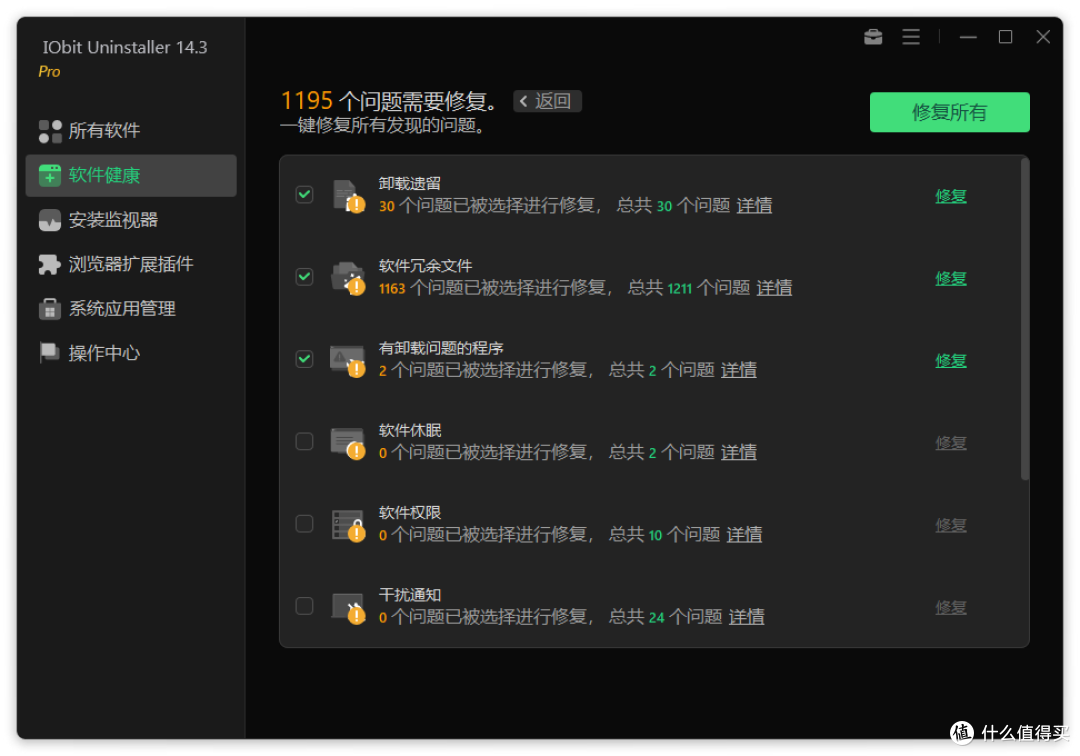Click 修复 link for 软件休眠
Image resolution: width=1080 pixels, height=756 pixels.
click(951, 443)
